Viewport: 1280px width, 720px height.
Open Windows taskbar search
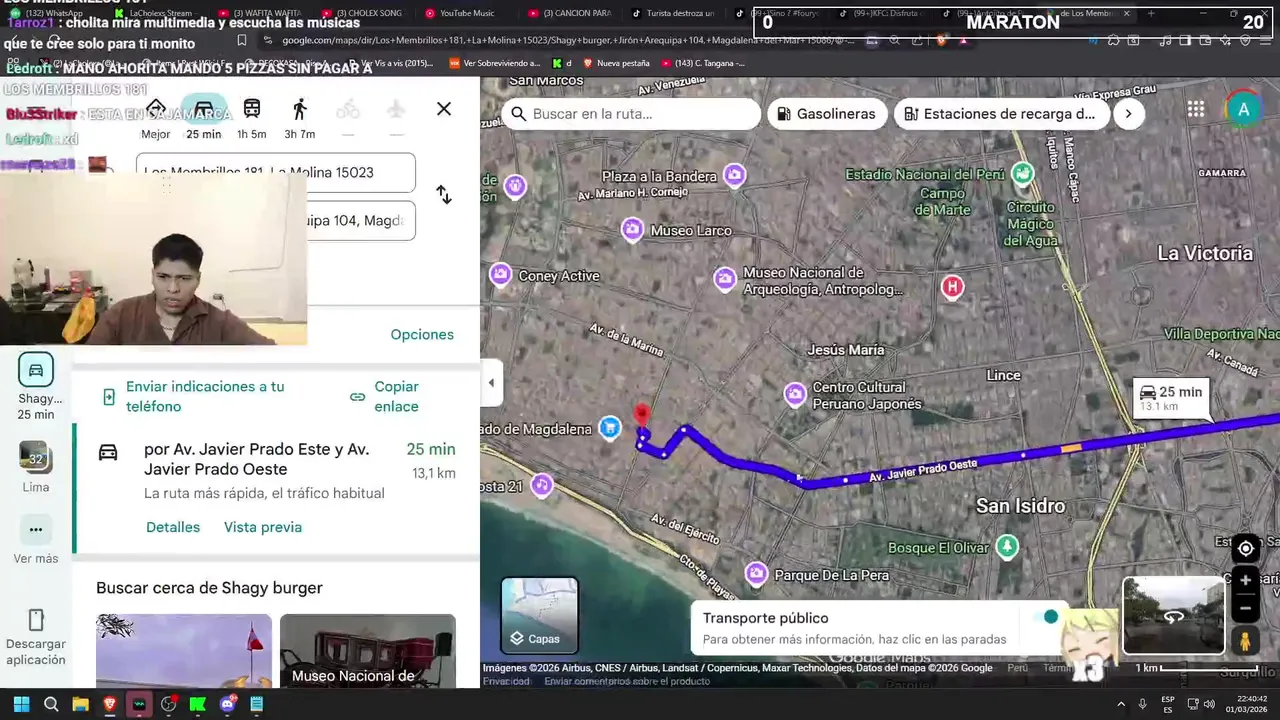pyautogui.click(x=51, y=704)
